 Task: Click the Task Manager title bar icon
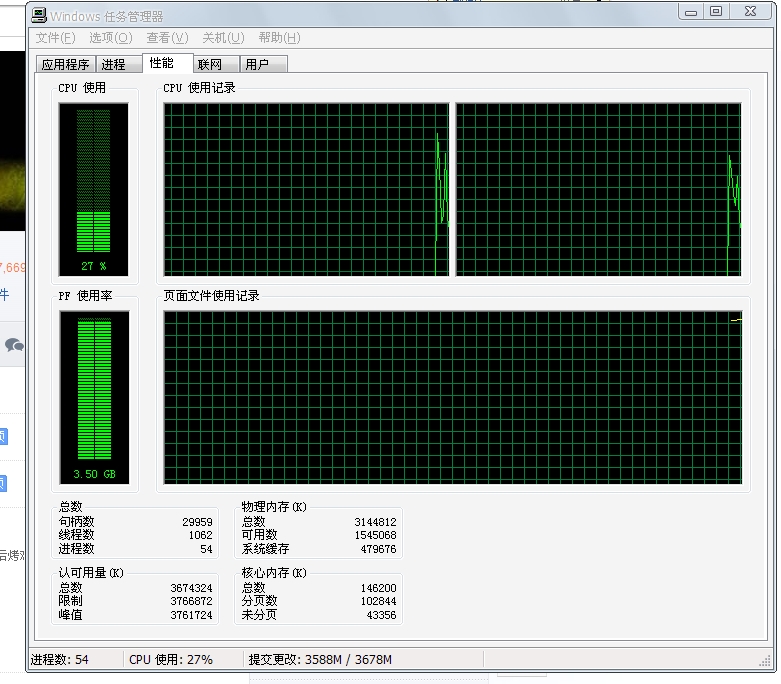(39, 15)
